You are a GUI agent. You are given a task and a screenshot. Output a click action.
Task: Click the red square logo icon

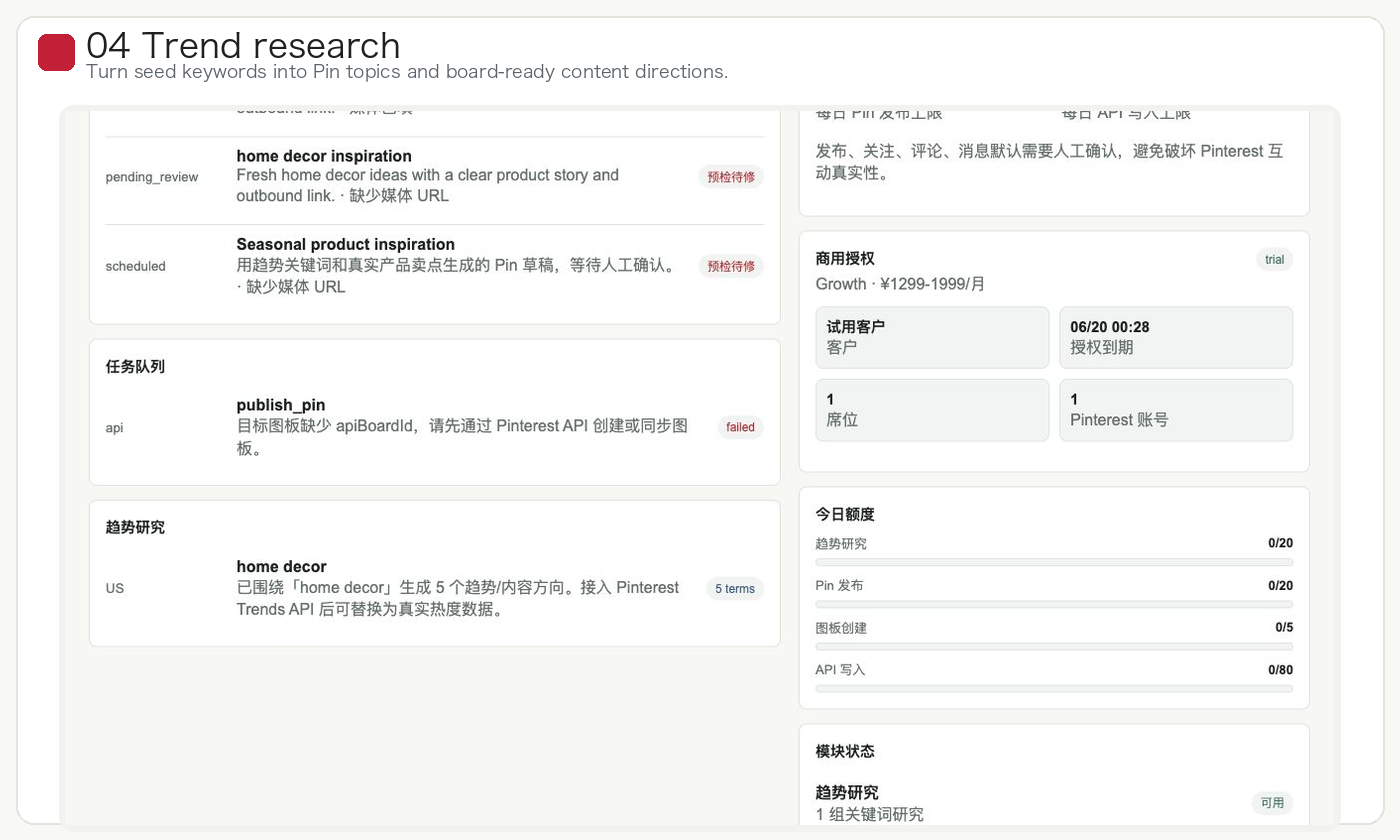coord(57,53)
